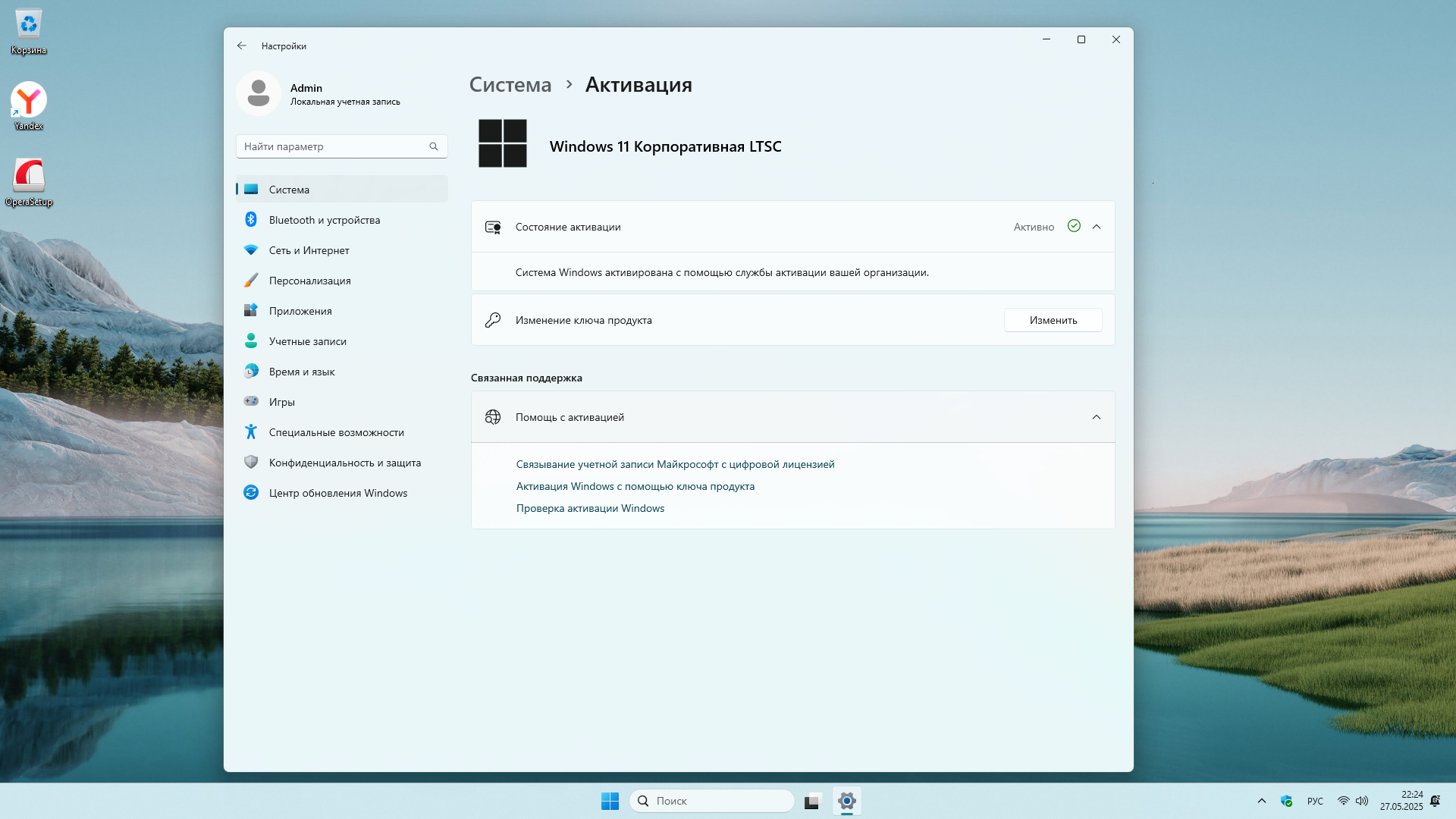The height and width of the screenshot is (819, 1456).
Task: Open the Корзина recycle bin
Action: coord(29,26)
